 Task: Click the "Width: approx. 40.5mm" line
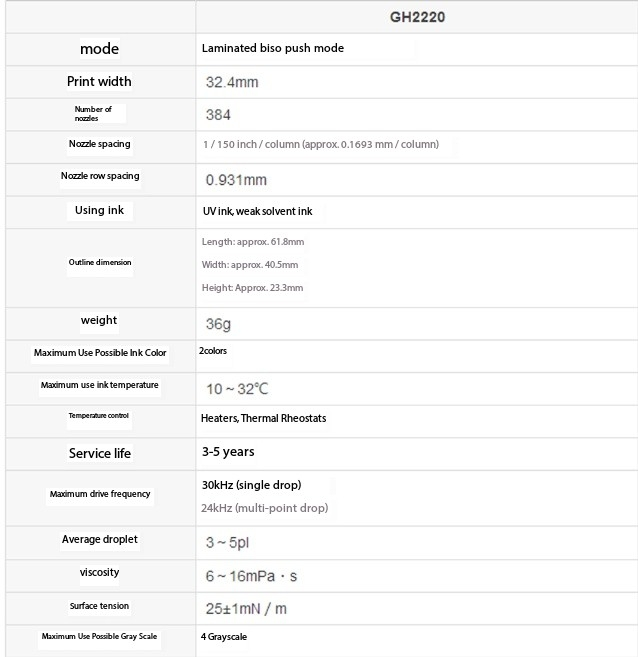[250, 265]
